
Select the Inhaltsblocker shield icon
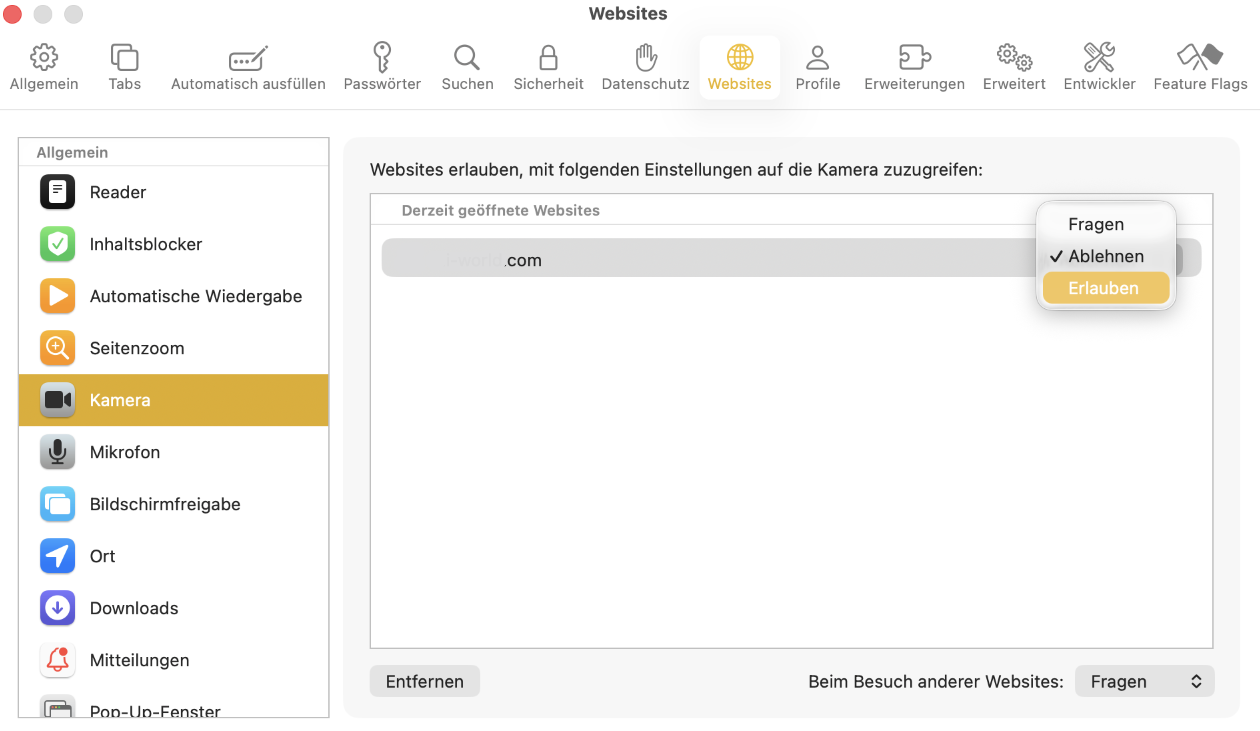pyautogui.click(x=57, y=244)
